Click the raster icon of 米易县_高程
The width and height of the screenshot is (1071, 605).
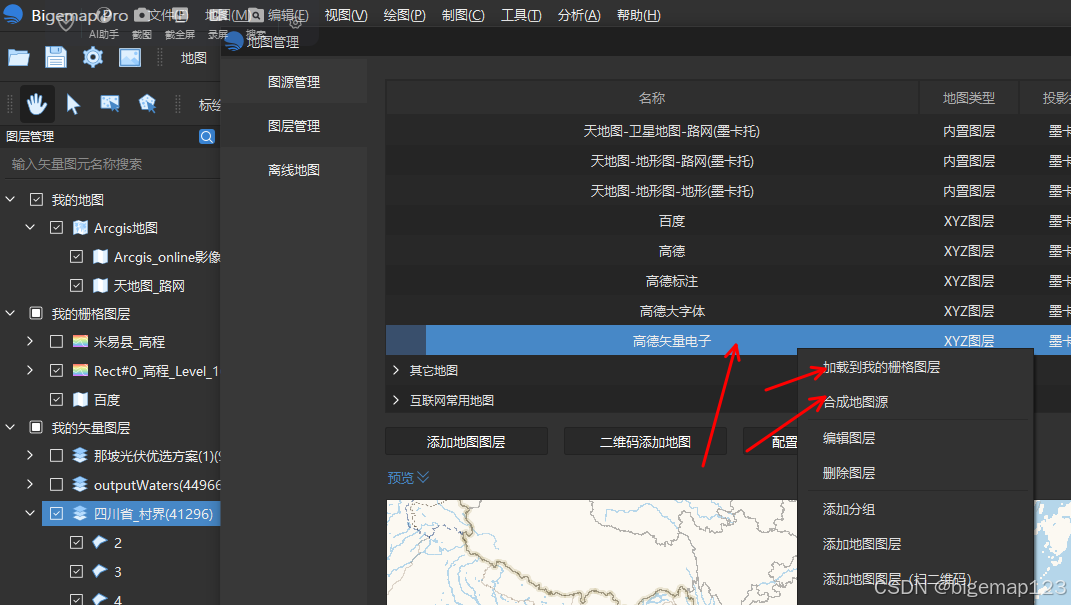tap(80, 341)
